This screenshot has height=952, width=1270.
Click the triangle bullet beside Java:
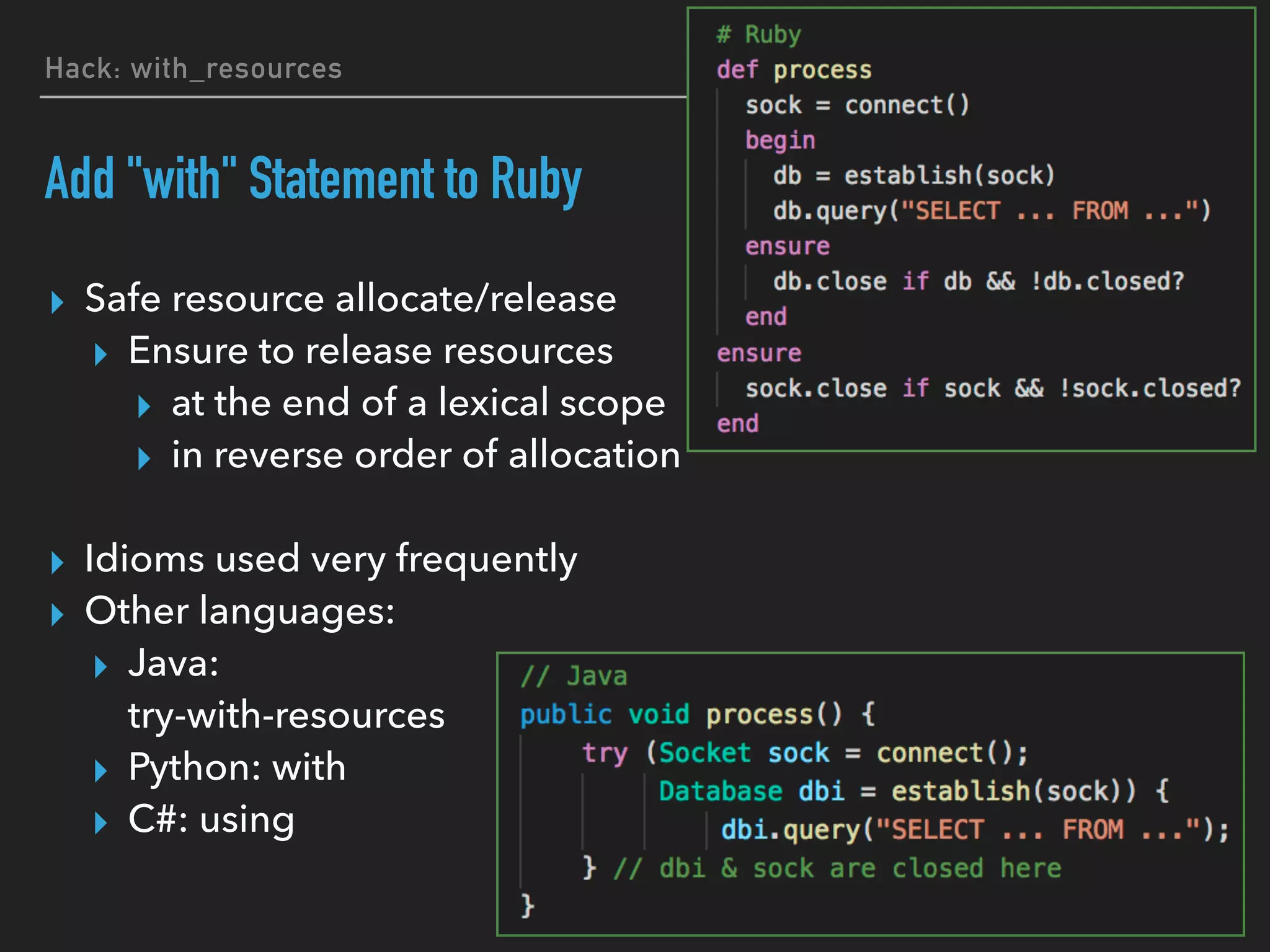tap(101, 667)
